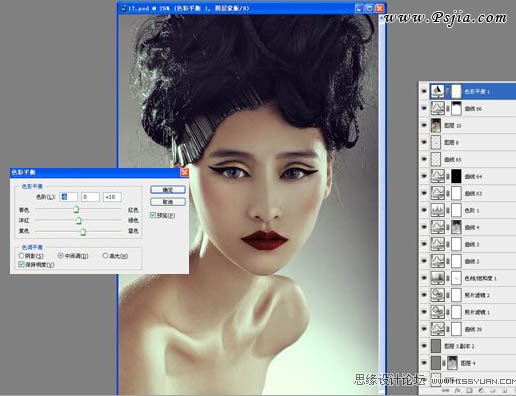Select the 高光 (Highlights) radio button

click(105, 256)
